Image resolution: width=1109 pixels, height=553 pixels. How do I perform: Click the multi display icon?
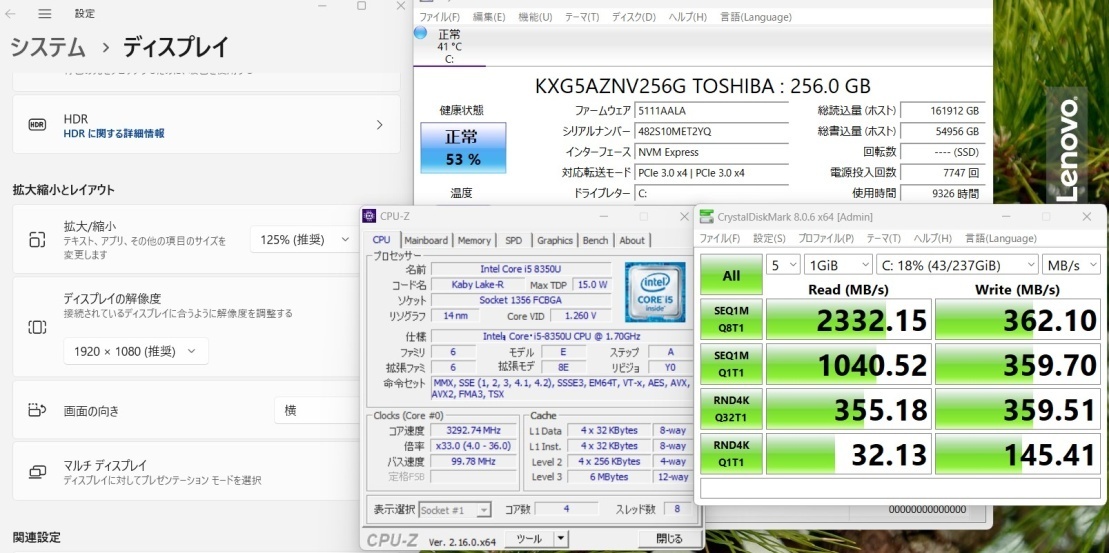[37, 472]
